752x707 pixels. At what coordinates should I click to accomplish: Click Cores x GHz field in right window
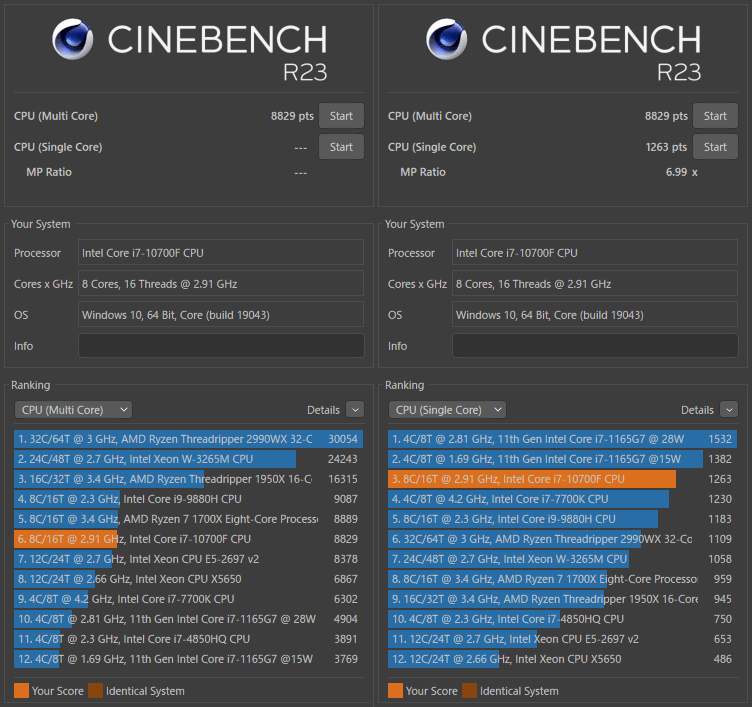click(x=595, y=283)
